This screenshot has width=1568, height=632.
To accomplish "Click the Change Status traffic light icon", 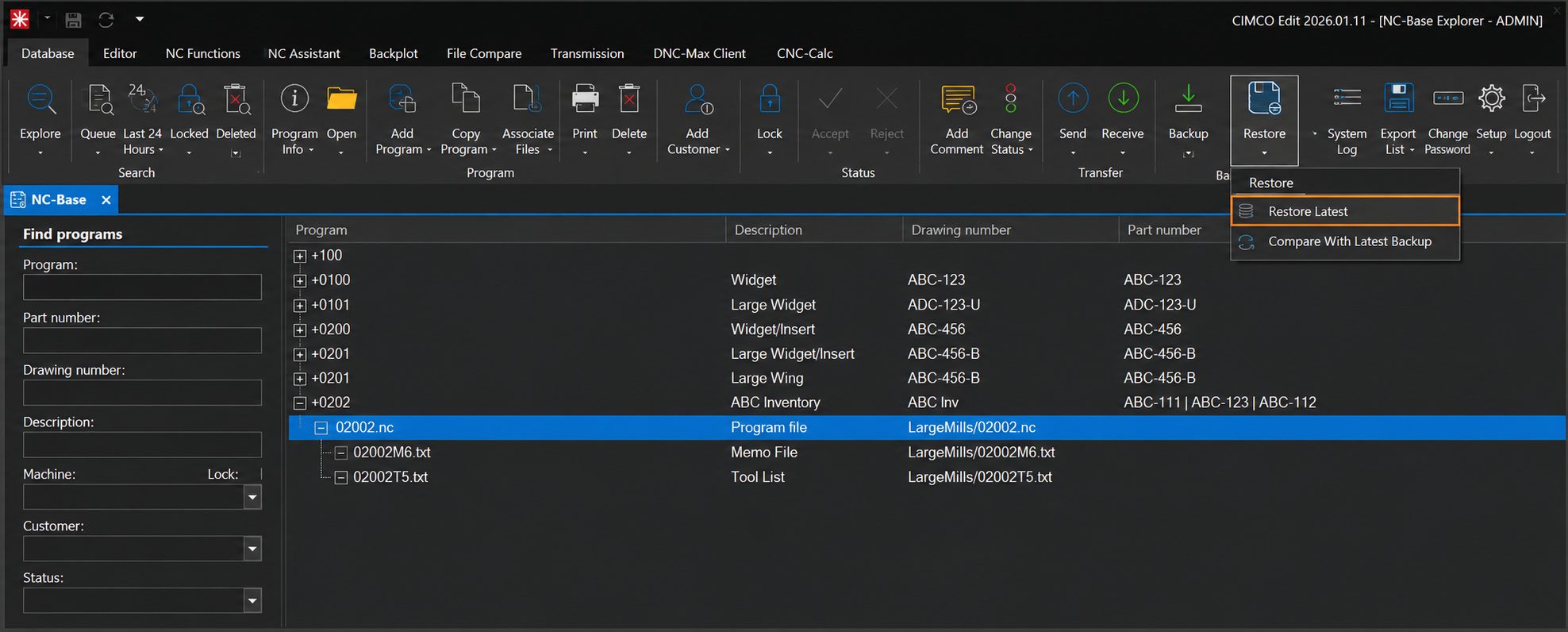I will pos(1011,98).
